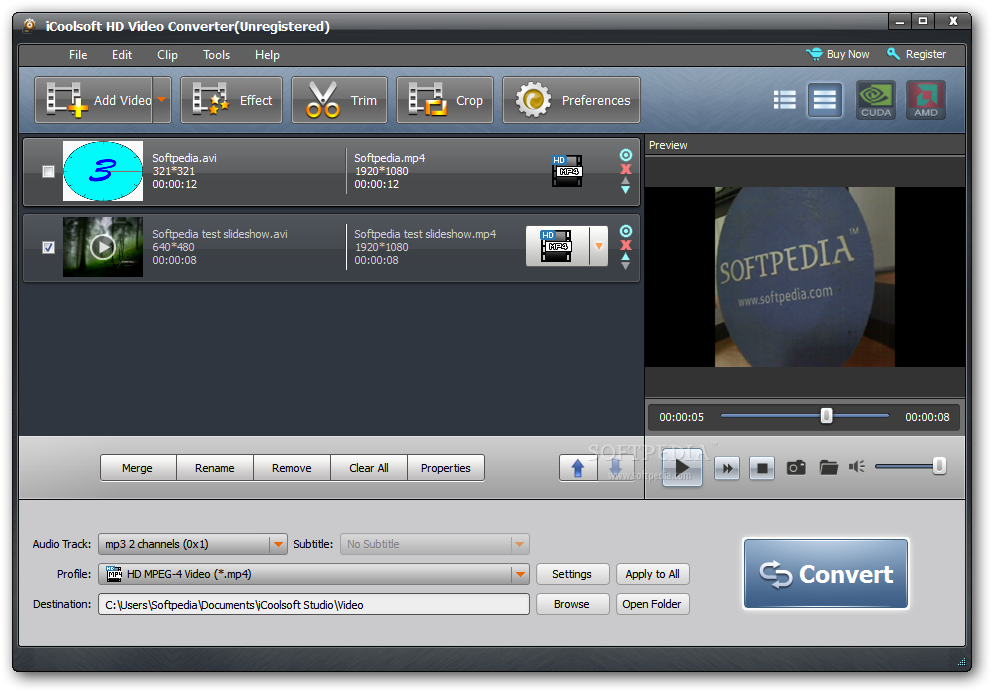Viewport: 992px width, 692px height.
Task: Click the Remove button
Action: tap(292, 468)
